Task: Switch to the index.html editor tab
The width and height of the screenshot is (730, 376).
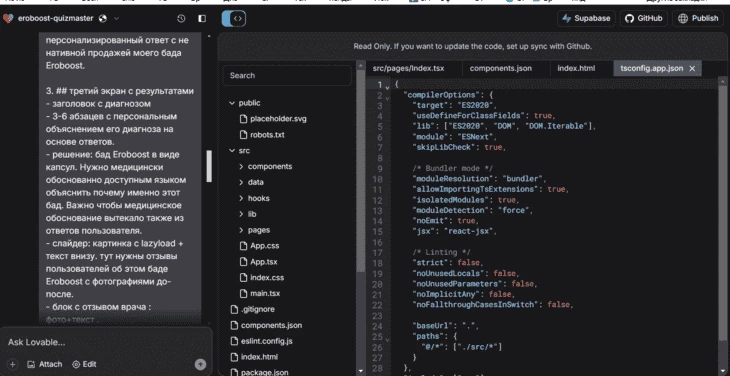Action: [576, 68]
